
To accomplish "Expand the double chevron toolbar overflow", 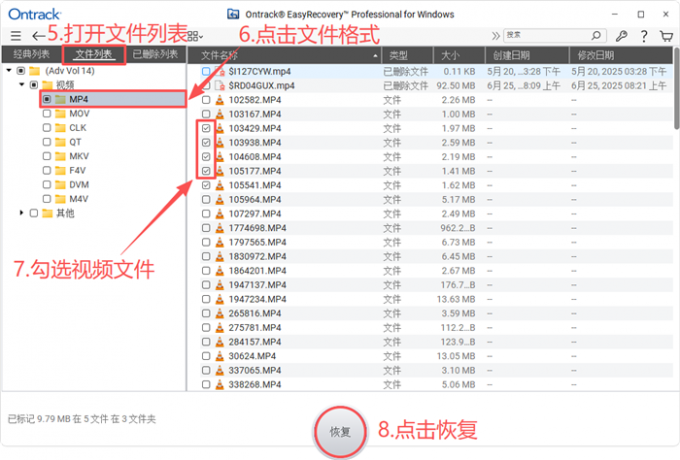I will (x=496, y=36).
